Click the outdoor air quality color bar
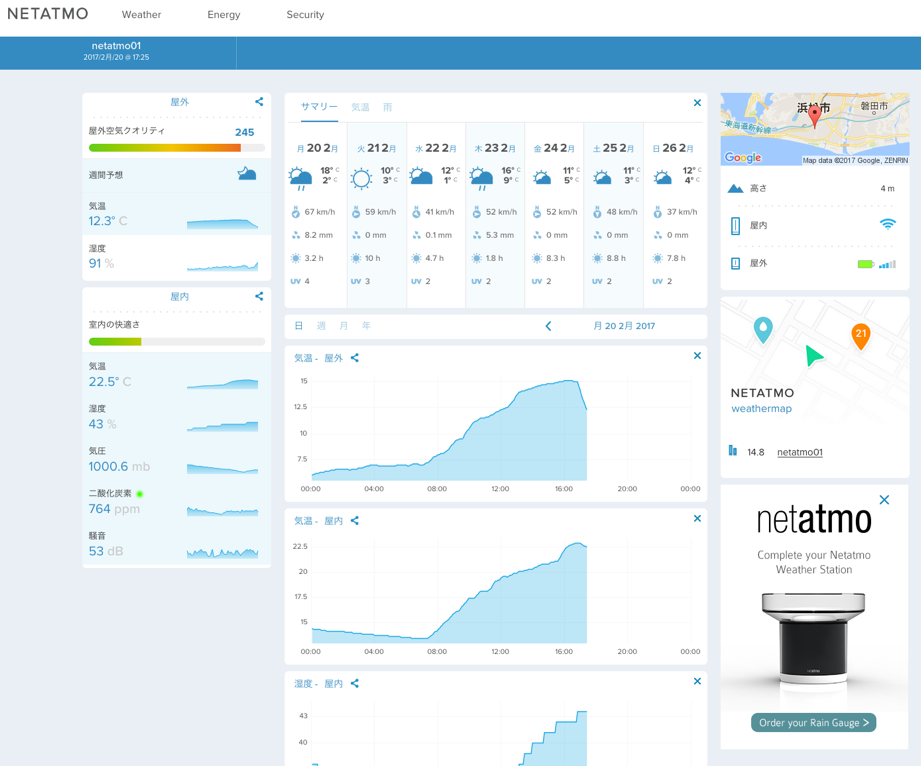Image resolution: width=921 pixels, height=766 pixels. pyautogui.click(x=177, y=148)
